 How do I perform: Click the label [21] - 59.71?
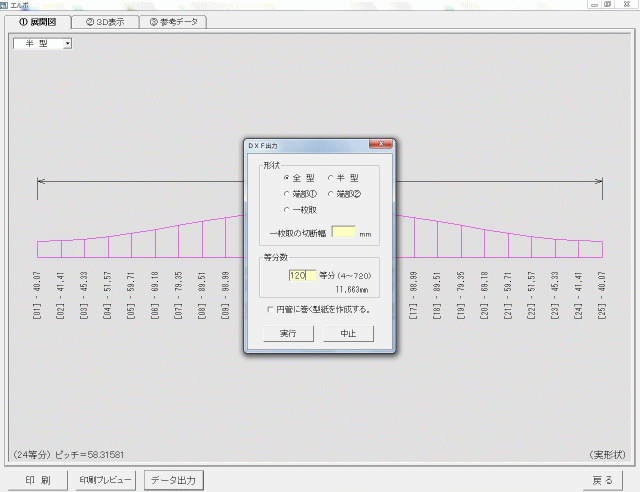[508, 295]
